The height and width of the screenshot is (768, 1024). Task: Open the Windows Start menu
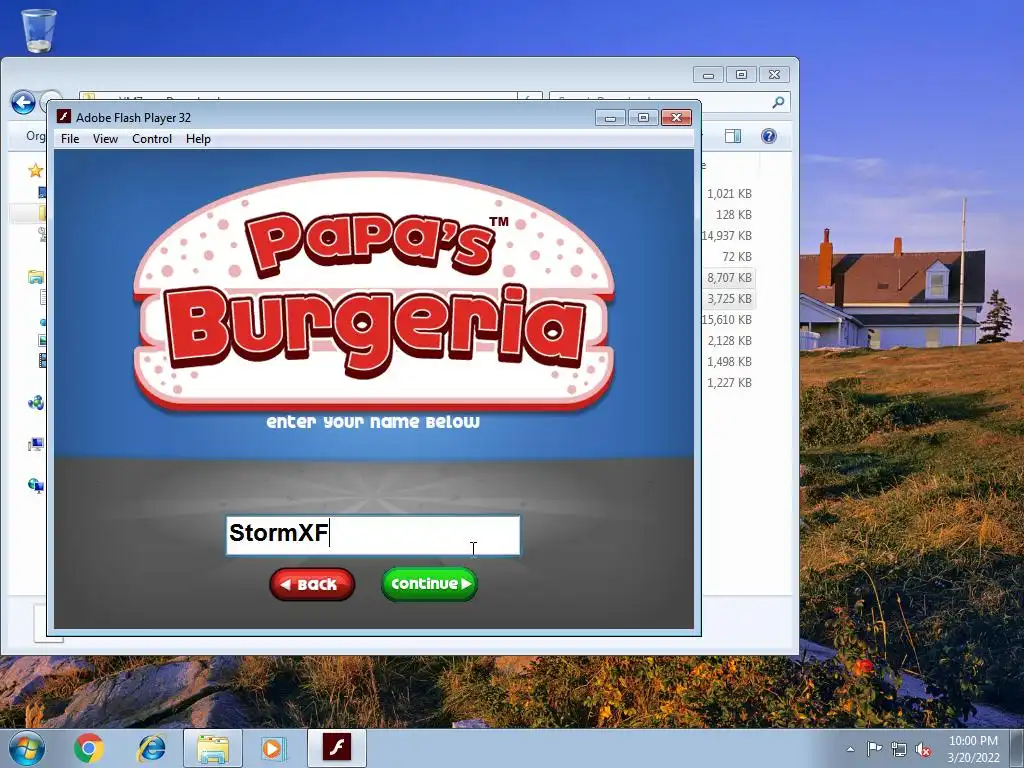[x=27, y=748]
